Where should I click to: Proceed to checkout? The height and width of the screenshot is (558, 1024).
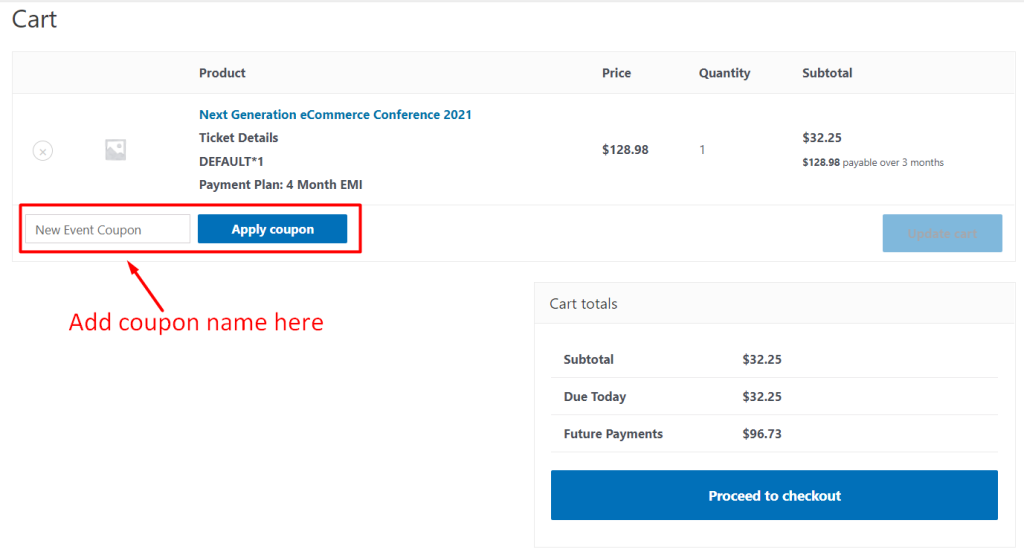774,495
